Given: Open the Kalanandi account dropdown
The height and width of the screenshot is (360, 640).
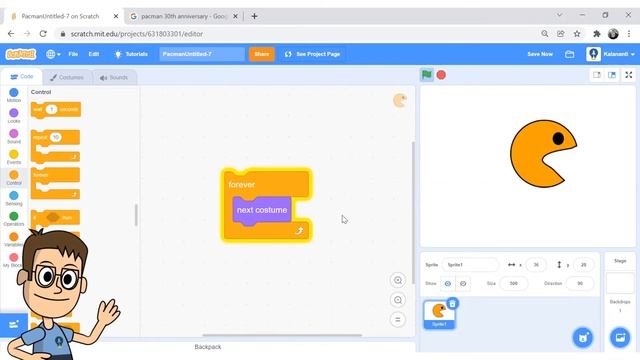Looking at the screenshot, I should tap(611, 54).
